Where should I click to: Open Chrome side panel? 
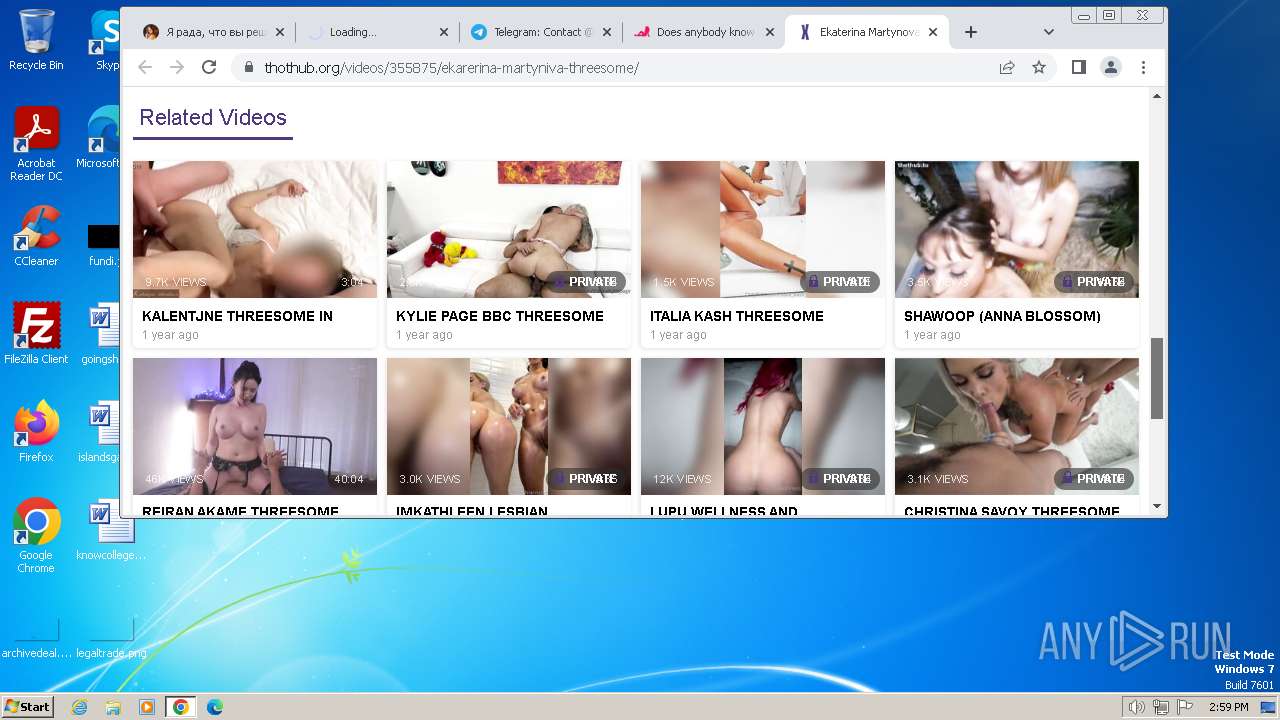(x=1078, y=67)
